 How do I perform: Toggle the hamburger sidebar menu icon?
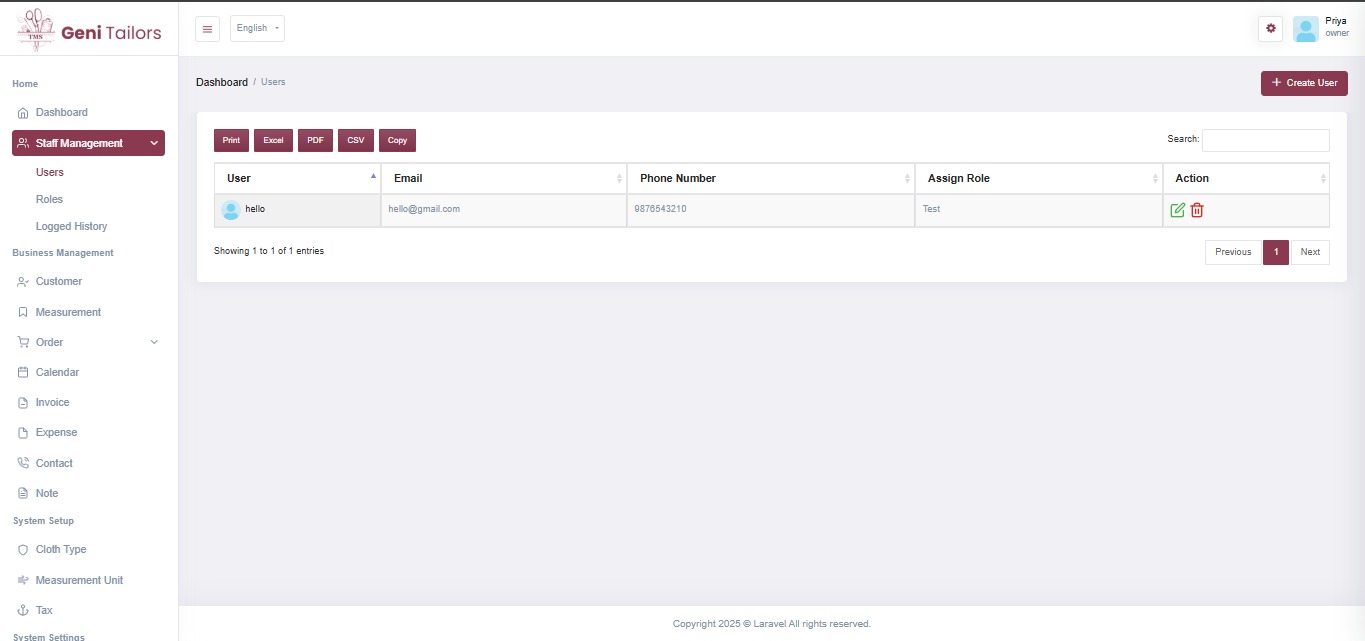[207, 28]
